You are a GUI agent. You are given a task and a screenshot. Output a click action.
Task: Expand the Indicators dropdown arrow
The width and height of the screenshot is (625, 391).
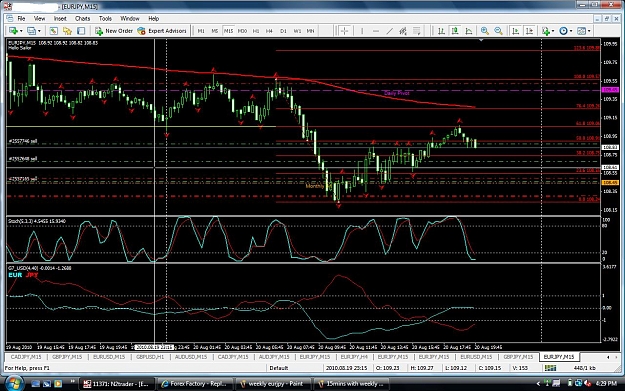(x=553, y=31)
